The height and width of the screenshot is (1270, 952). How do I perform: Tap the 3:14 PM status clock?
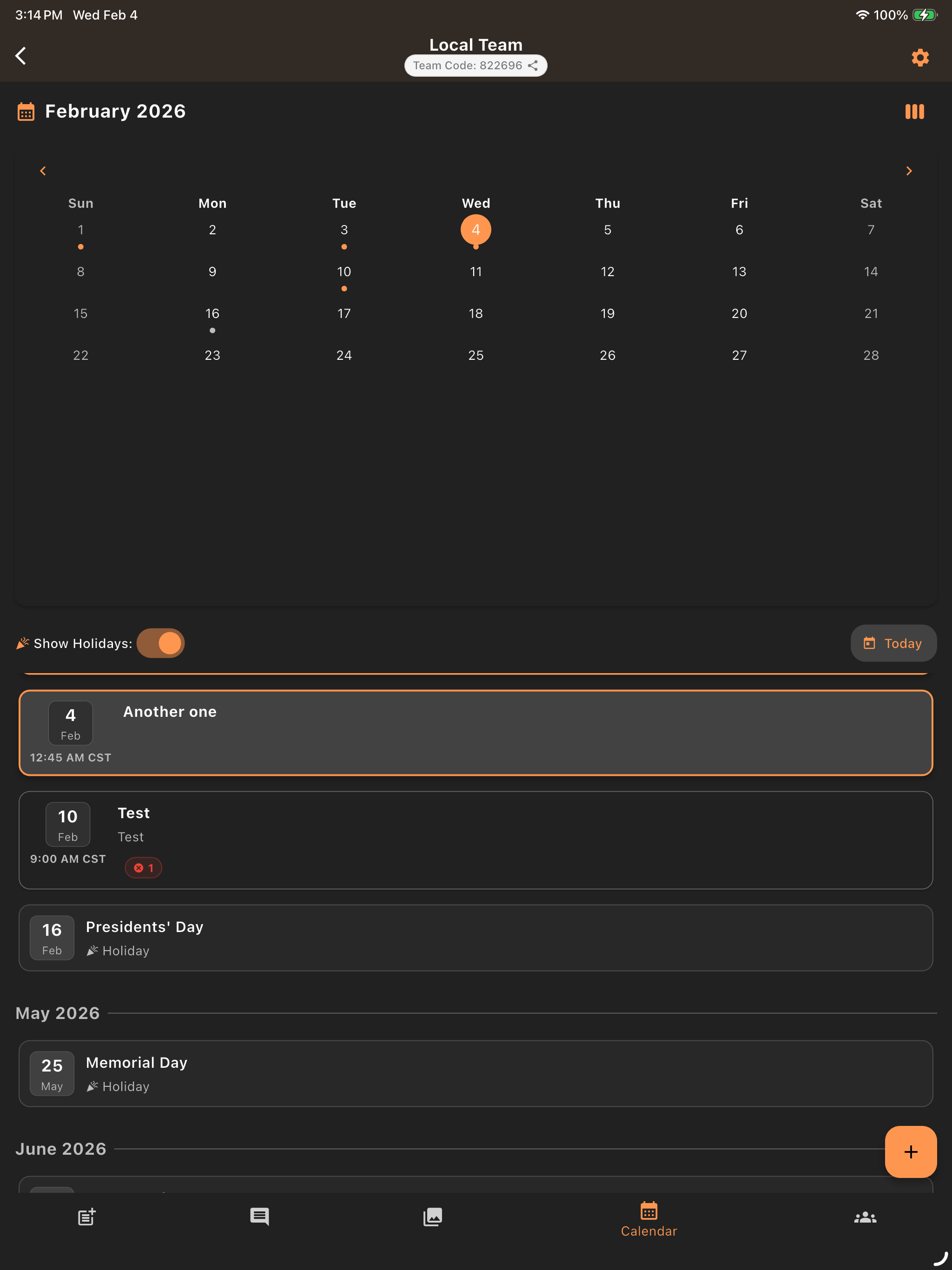39,15
